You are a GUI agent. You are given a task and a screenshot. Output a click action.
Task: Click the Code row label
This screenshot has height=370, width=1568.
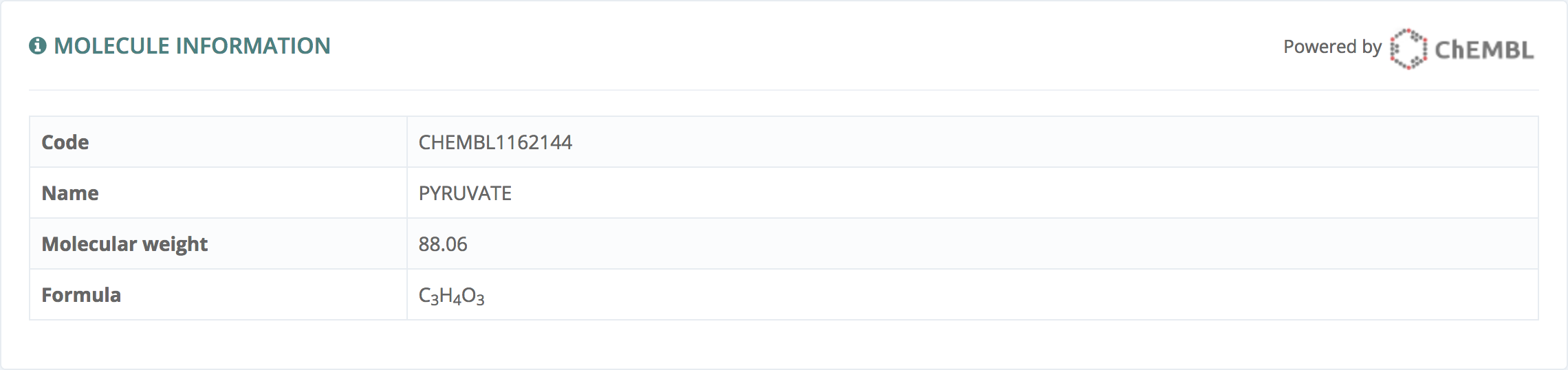click(x=65, y=142)
